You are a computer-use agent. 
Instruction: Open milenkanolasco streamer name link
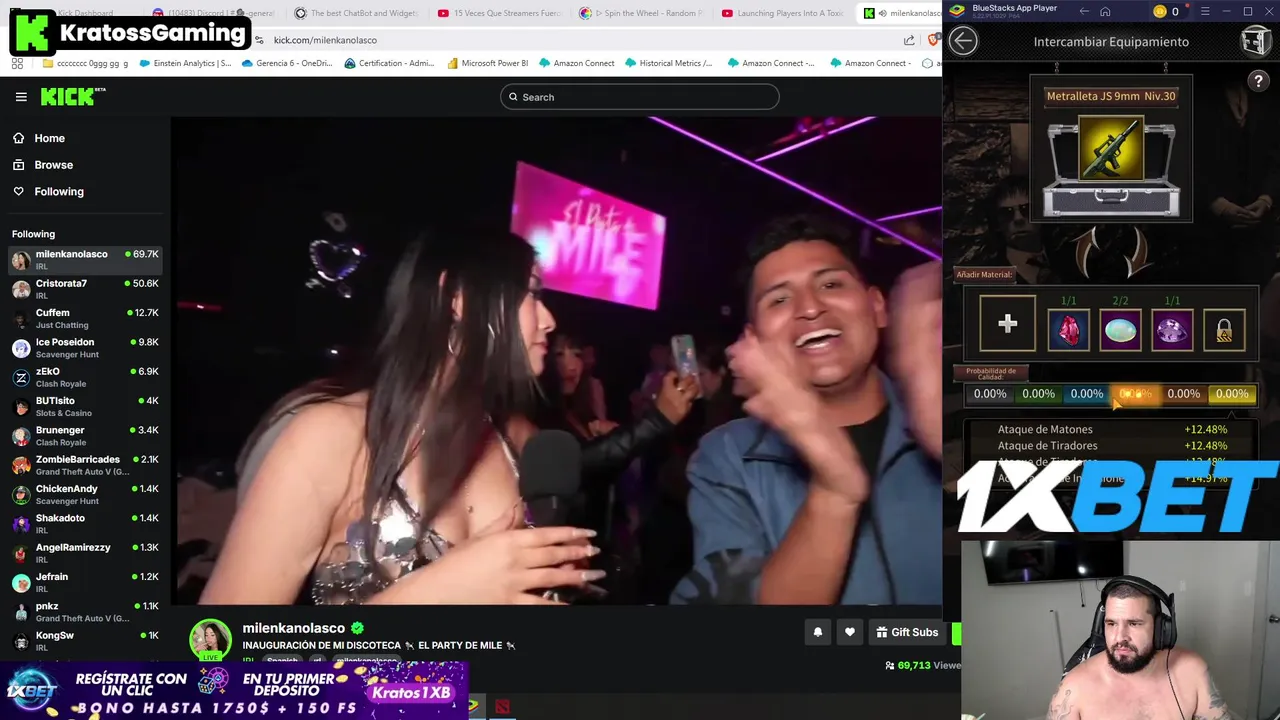pos(293,628)
